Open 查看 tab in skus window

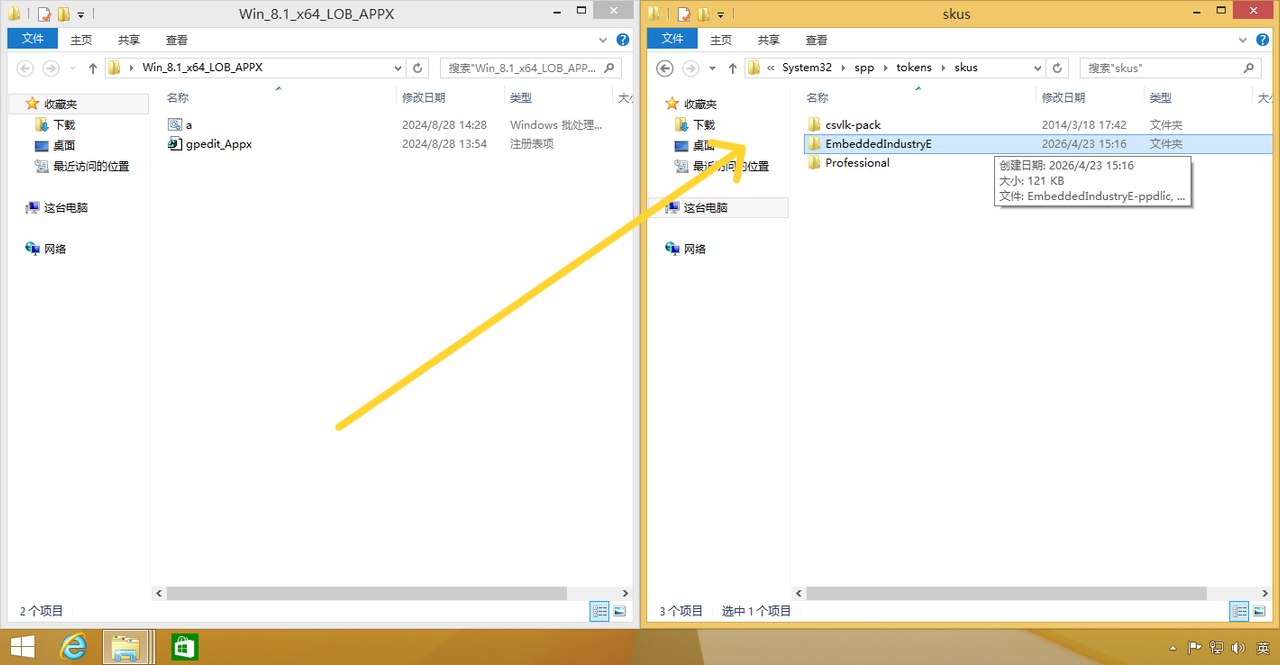click(x=817, y=40)
